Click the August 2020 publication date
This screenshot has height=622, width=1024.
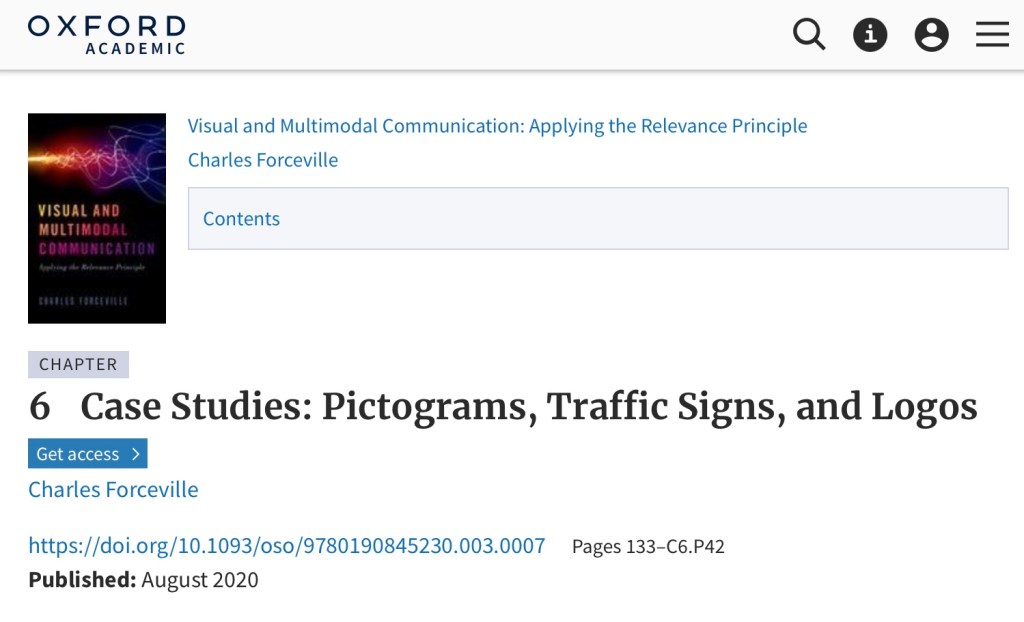pyautogui.click(x=200, y=580)
